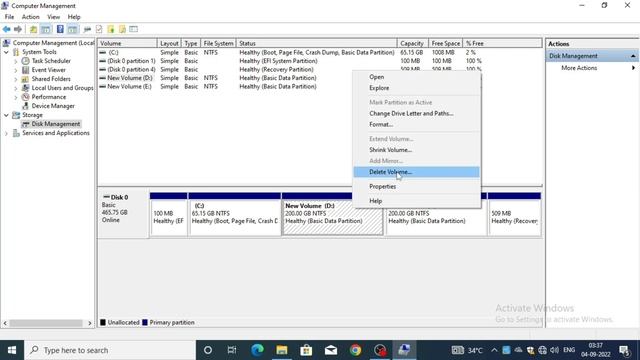The height and width of the screenshot is (360, 640).
Task: Sort by the Free Space column header
Action: click(x=446, y=43)
